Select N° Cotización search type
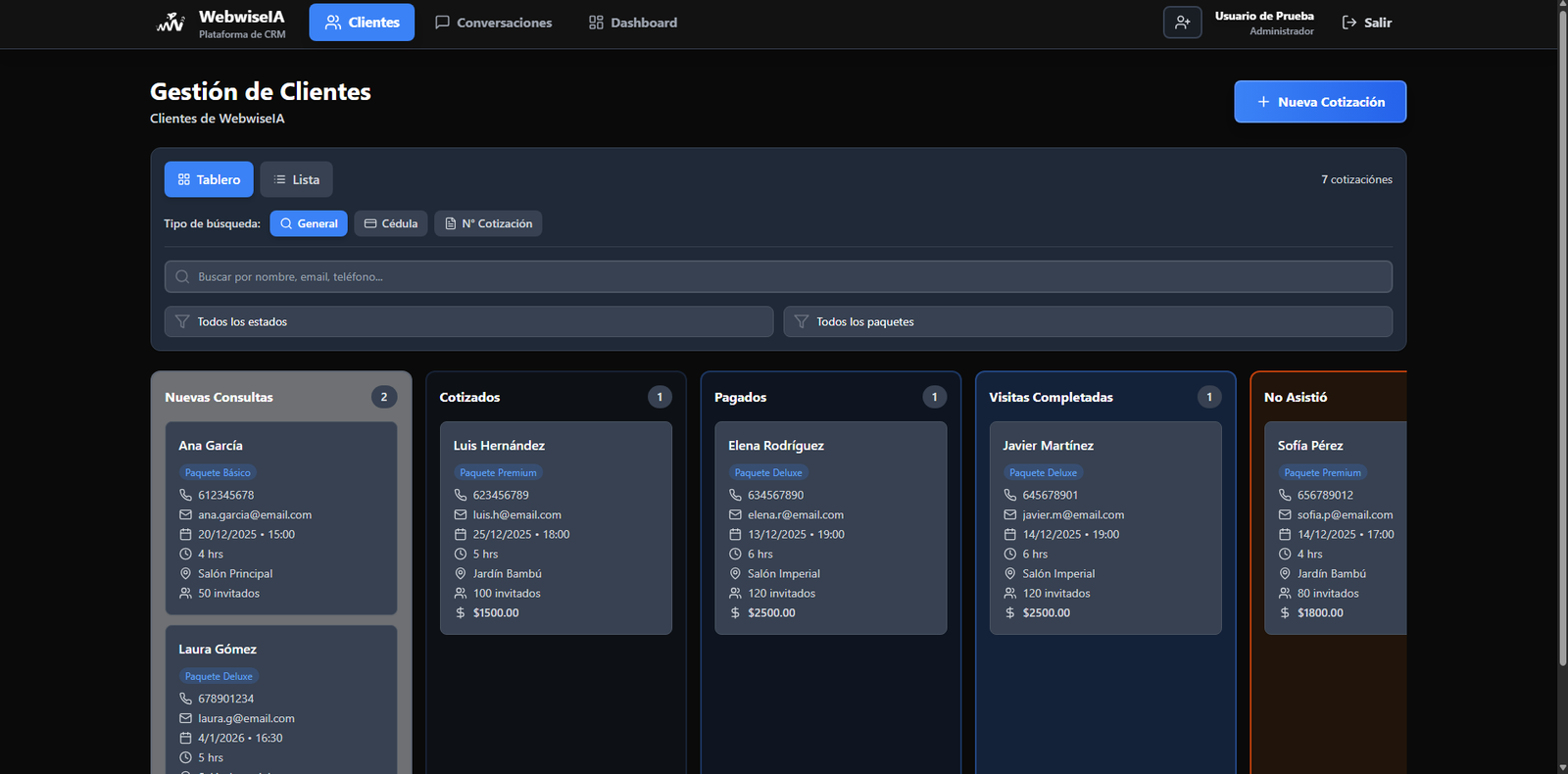 click(x=488, y=223)
